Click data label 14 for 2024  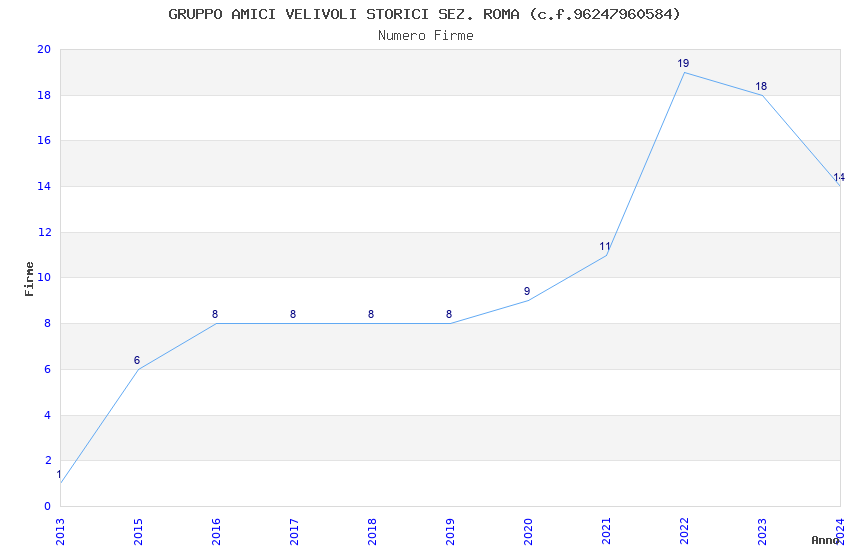839,177
